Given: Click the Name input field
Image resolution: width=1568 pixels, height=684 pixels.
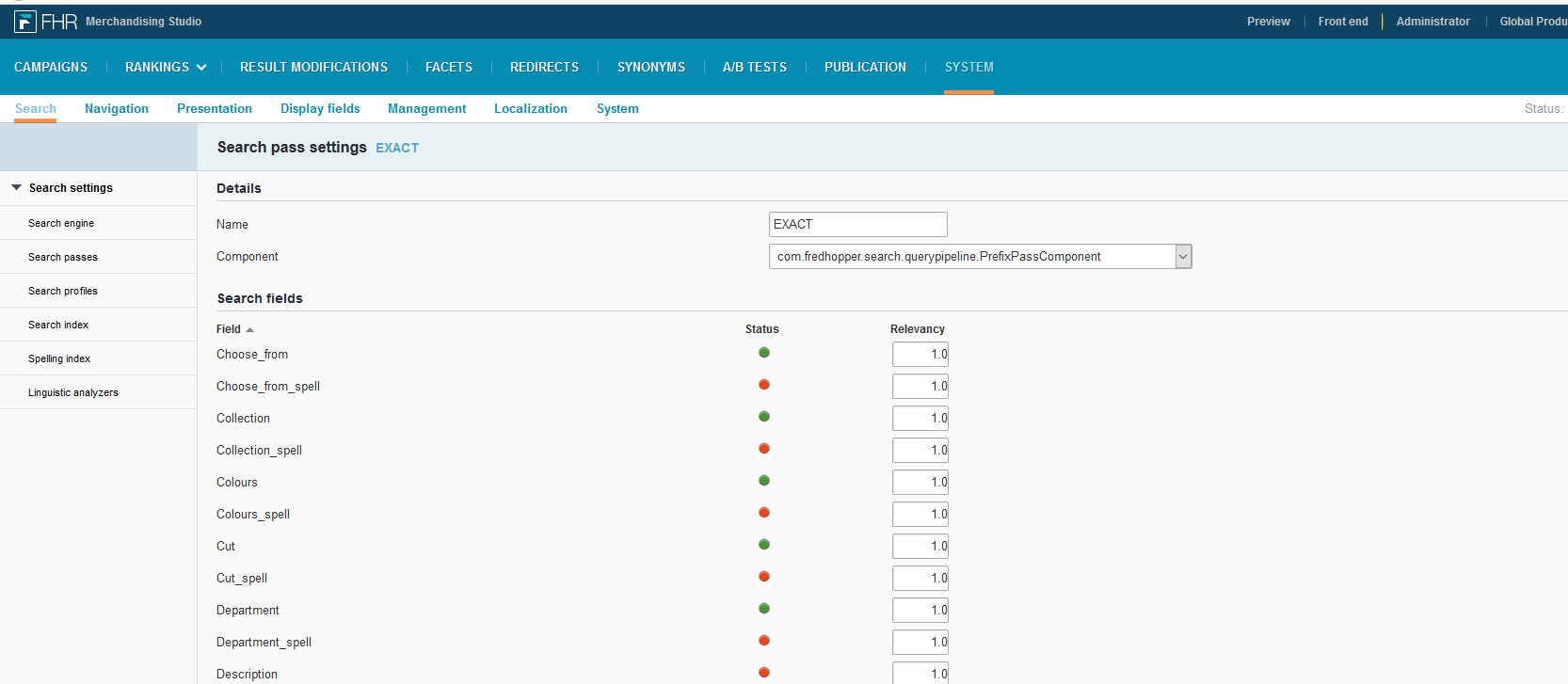Looking at the screenshot, I should click(x=858, y=224).
